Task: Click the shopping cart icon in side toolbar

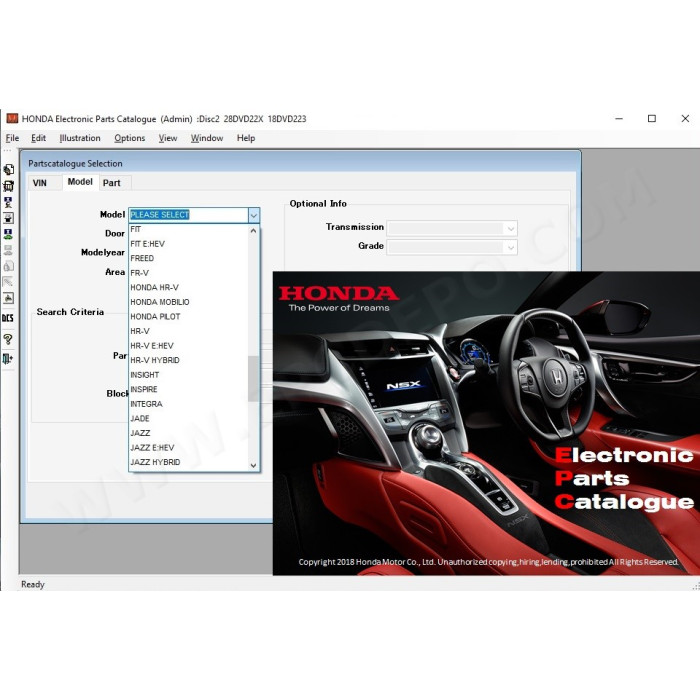Action: click(x=8, y=186)
